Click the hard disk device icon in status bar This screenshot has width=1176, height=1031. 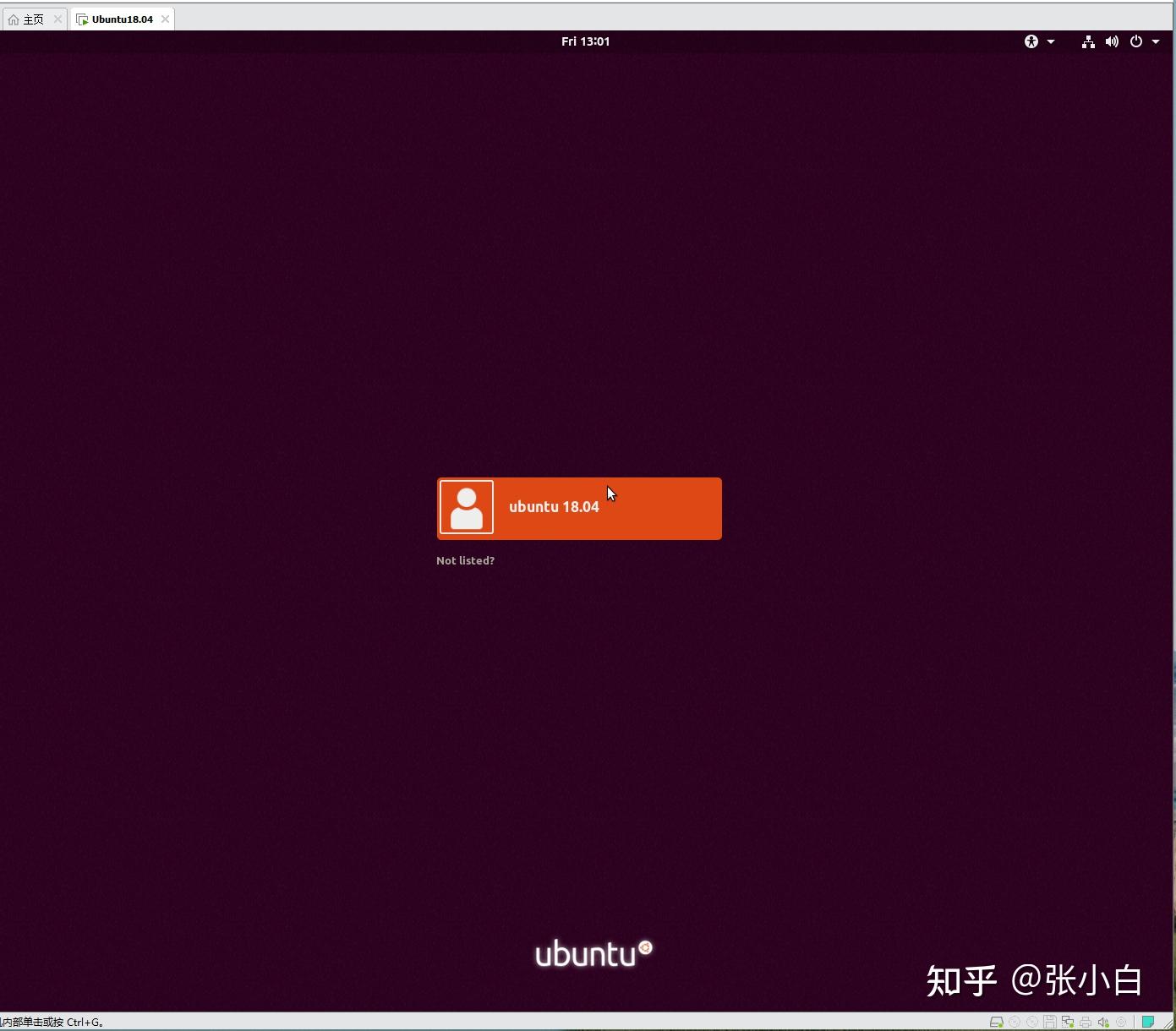pyautogui.click(x=996, y=1022)
